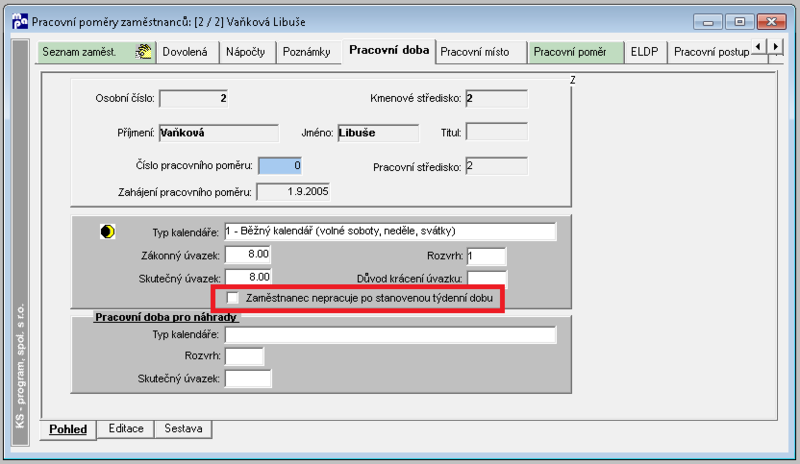Click the tab scroll right arrow
This screenshot has height=464, width=800.
click(776, 47)
